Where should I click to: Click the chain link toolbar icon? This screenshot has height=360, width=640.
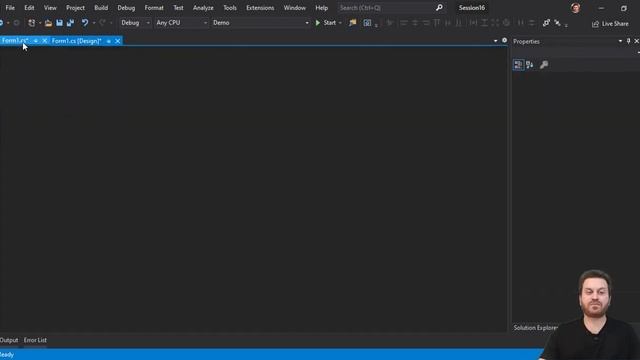coord(546,23)
